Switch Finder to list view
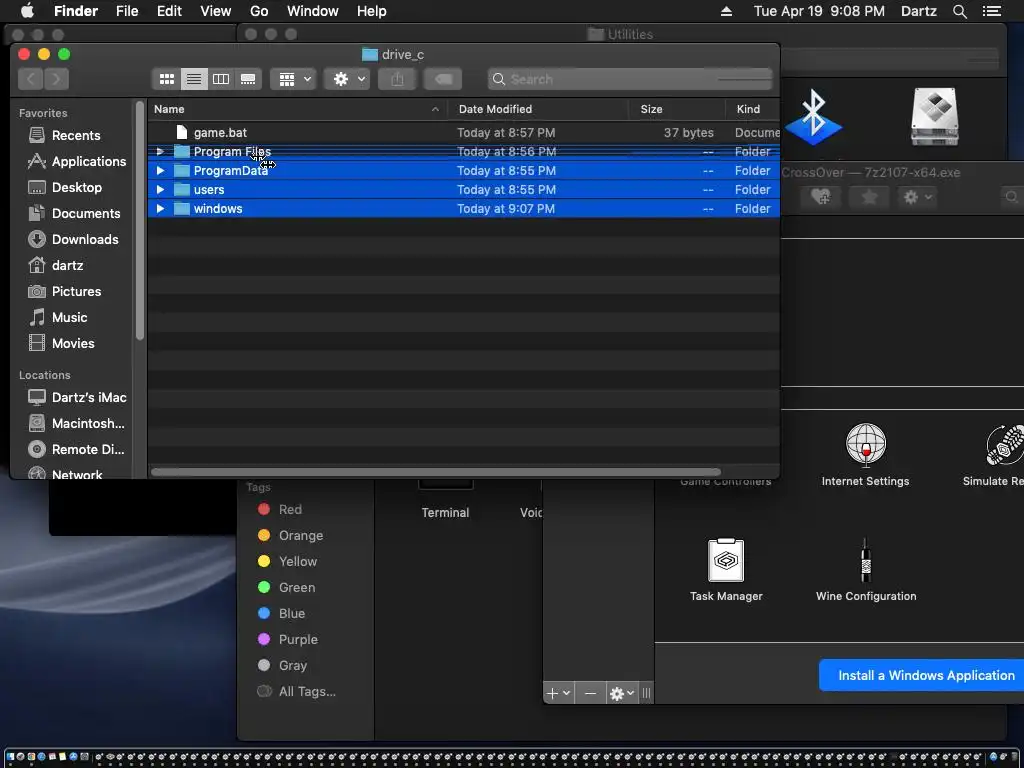The width and height of the screenshot is (1024, 768). pyautogui.click(x=194, y=79)
